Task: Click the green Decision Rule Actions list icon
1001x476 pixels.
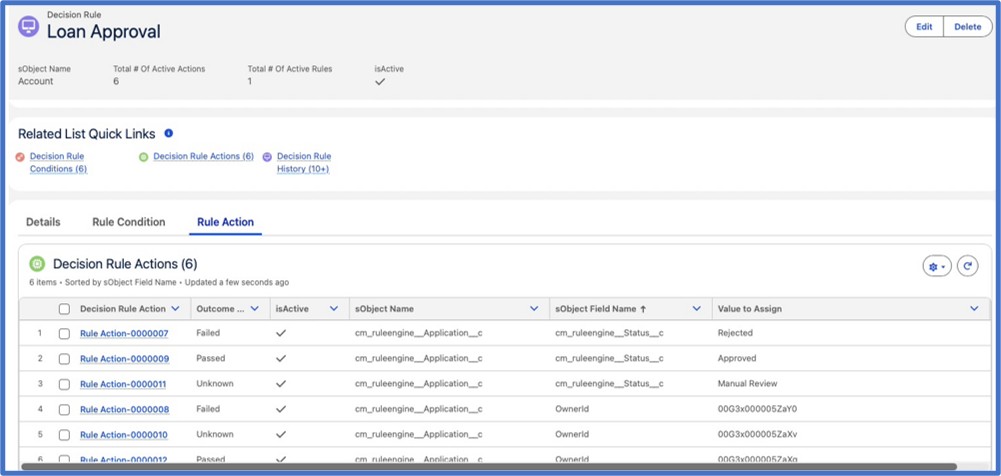Action: click(x=38, y=264)
